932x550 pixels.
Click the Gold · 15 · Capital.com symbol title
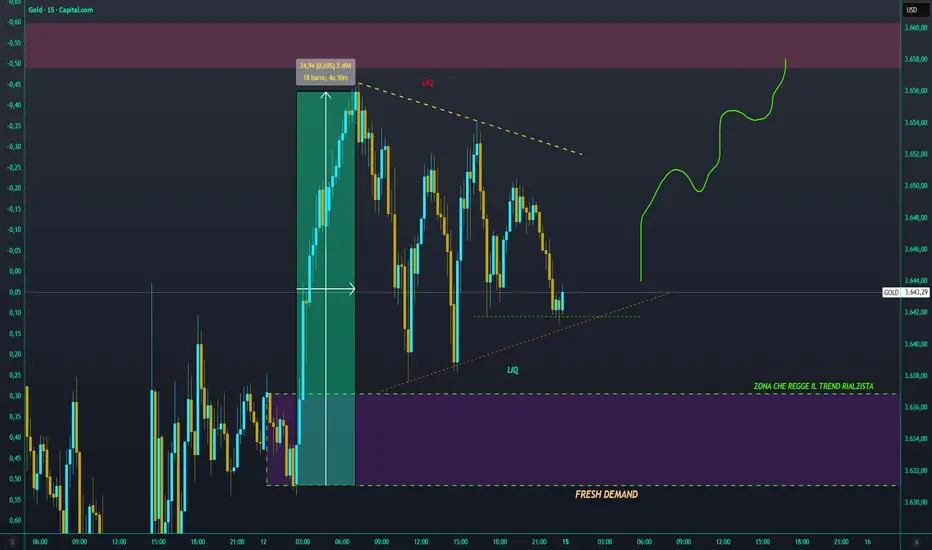[x=61, y=10]
